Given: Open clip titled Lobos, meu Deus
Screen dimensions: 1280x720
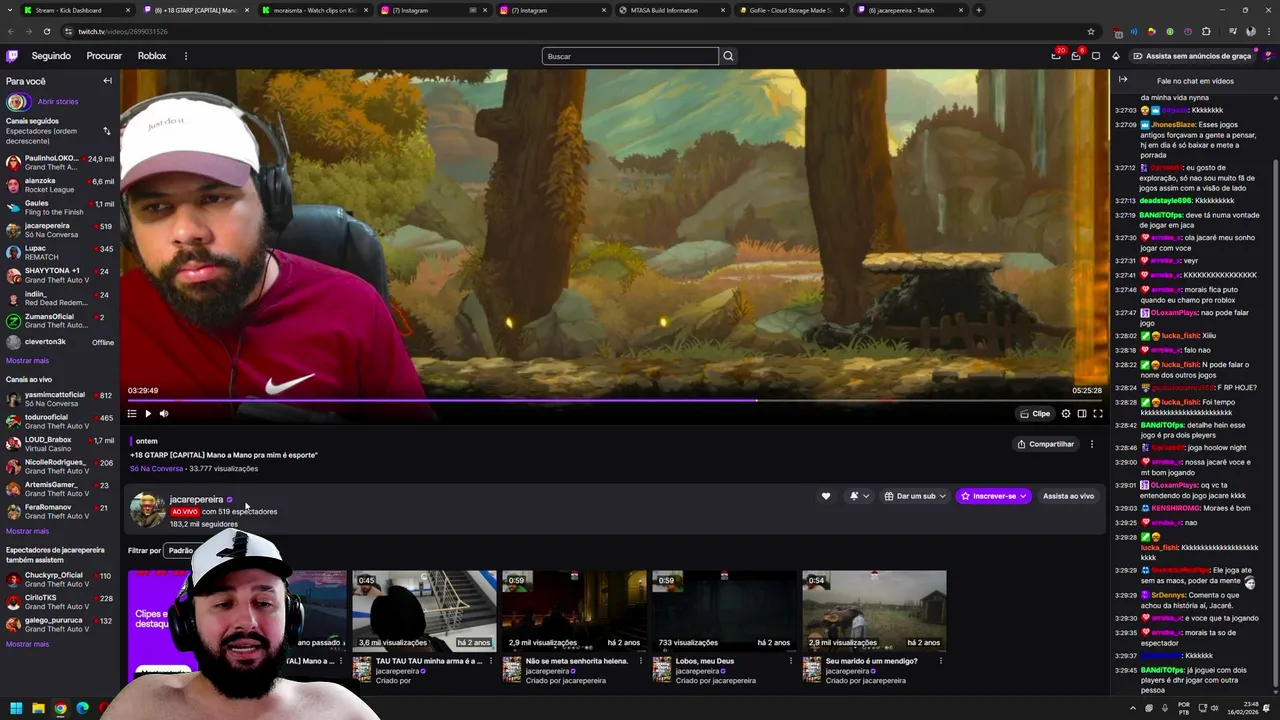Looking at the screenshot, I should pyautogui.click(x=705, y=661).
